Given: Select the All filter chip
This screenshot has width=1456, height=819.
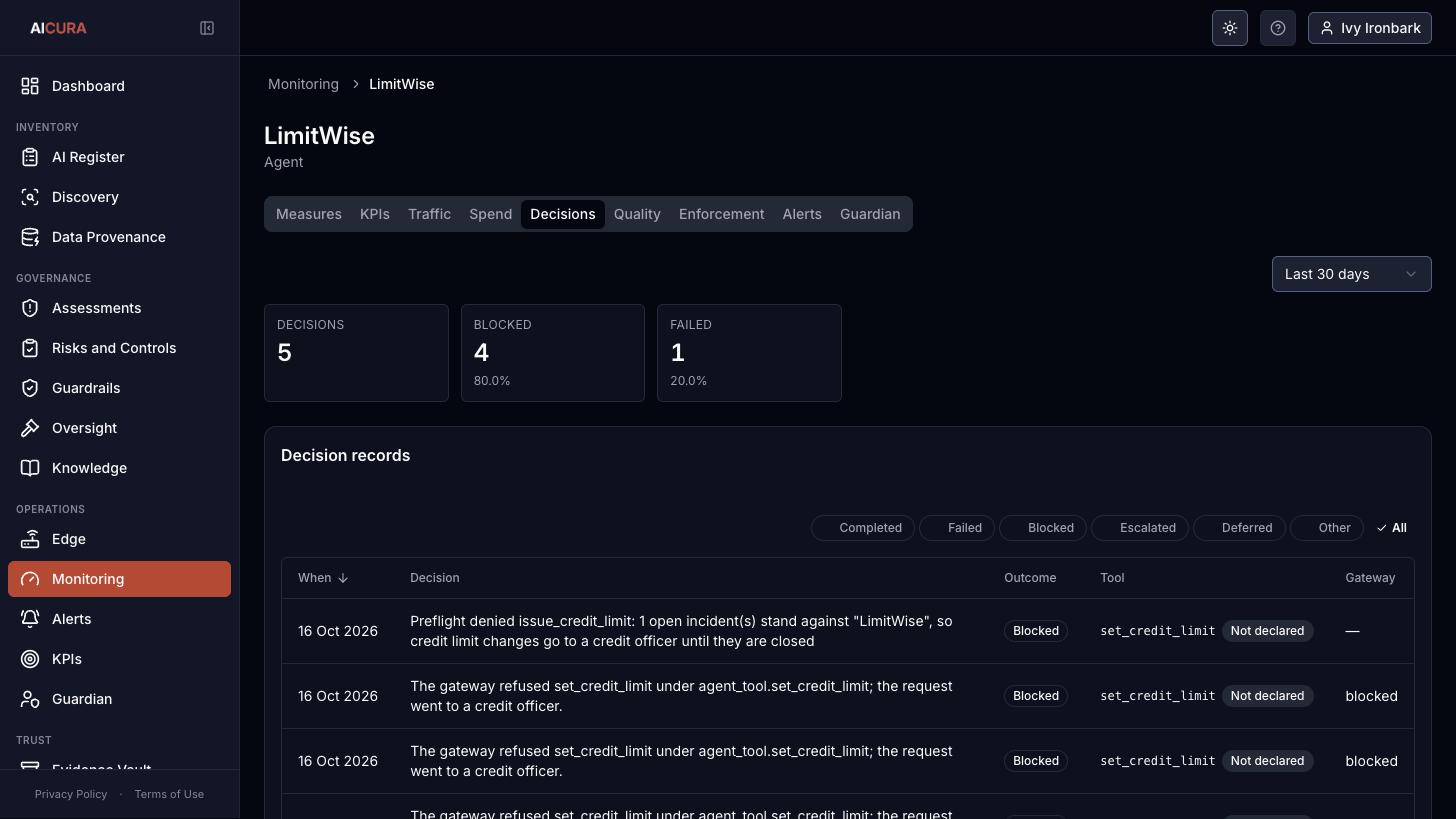Looking at the screenshot, I should point(1391,528).
